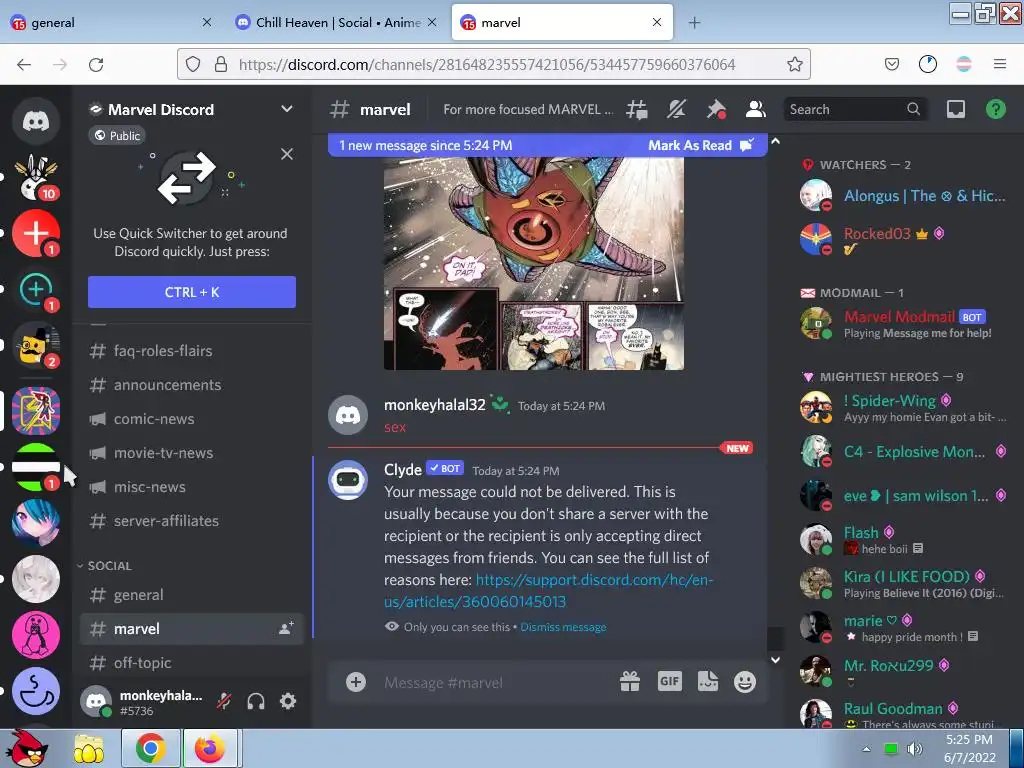The image size is (1024, 768).
Task: Go back with browser back arrow
Action: coord(24,64)
